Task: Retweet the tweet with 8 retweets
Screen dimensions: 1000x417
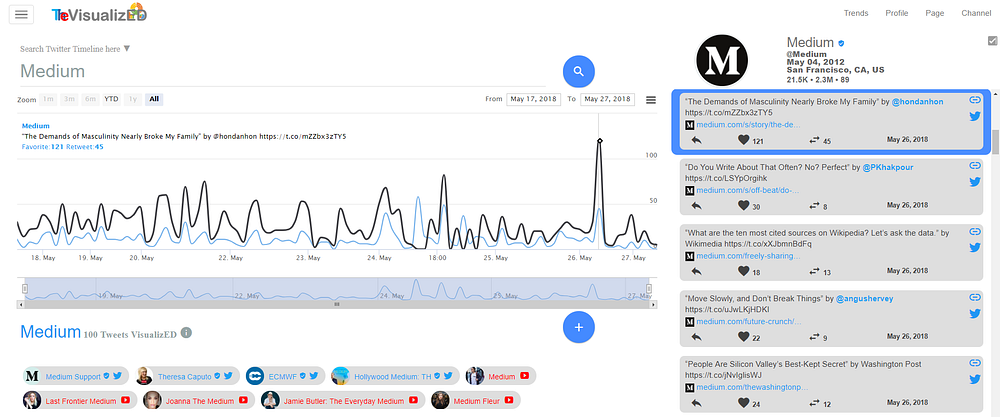Action: [x=814, y=205]
